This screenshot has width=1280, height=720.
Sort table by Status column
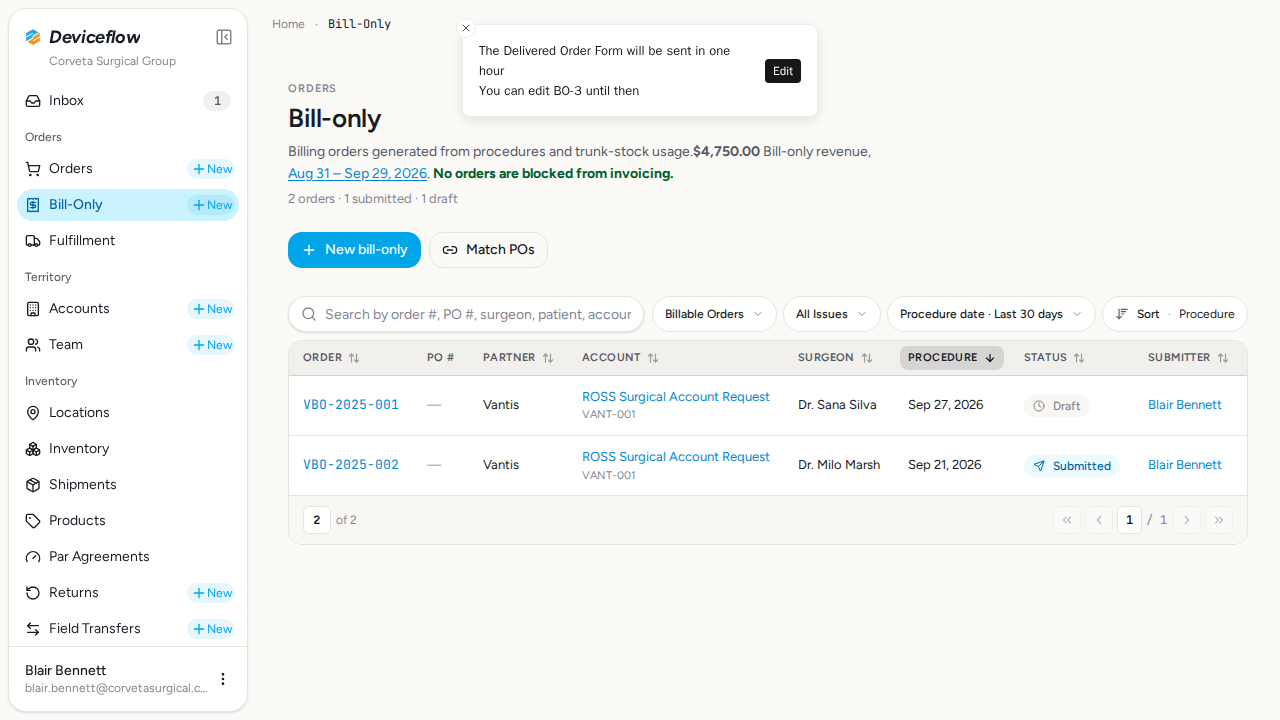click(x=1054, y=358)
